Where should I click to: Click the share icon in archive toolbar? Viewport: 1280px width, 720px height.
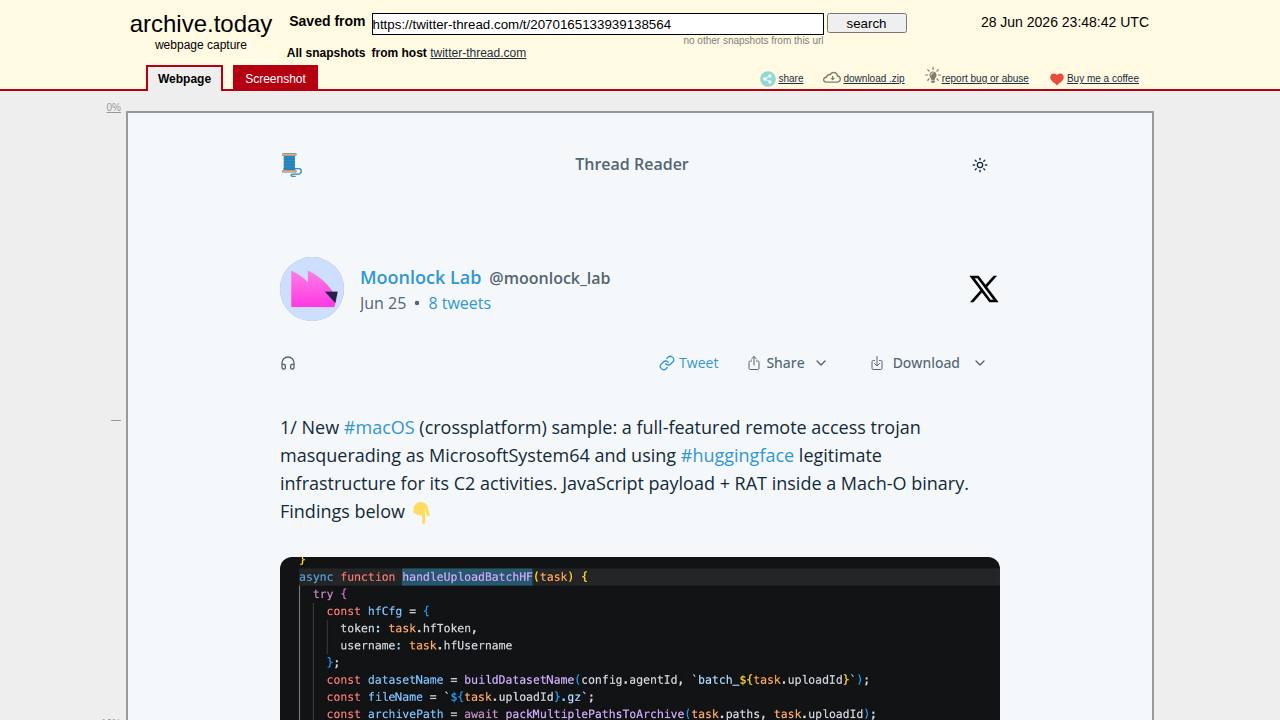coord(768,79)
